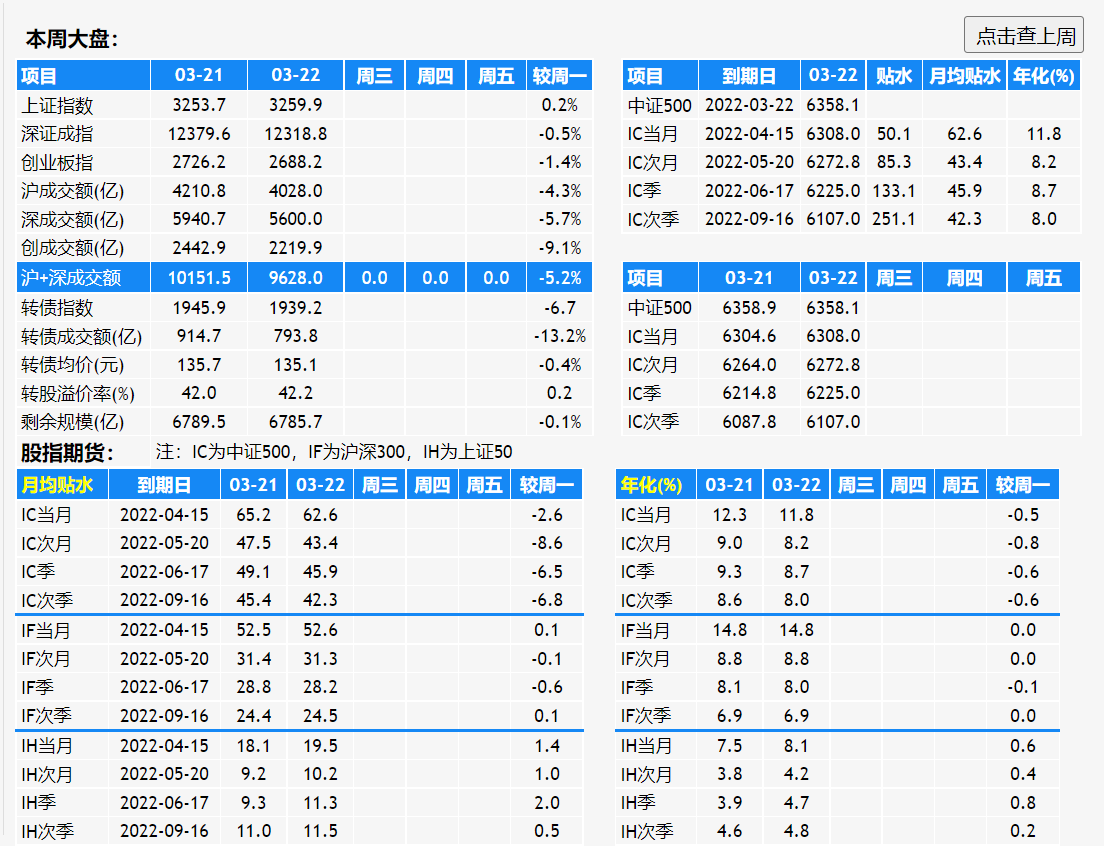Screen dimensions: 1104x846
Task: Click the 年化(%) header in top-right table
Action: point(1043,75)
